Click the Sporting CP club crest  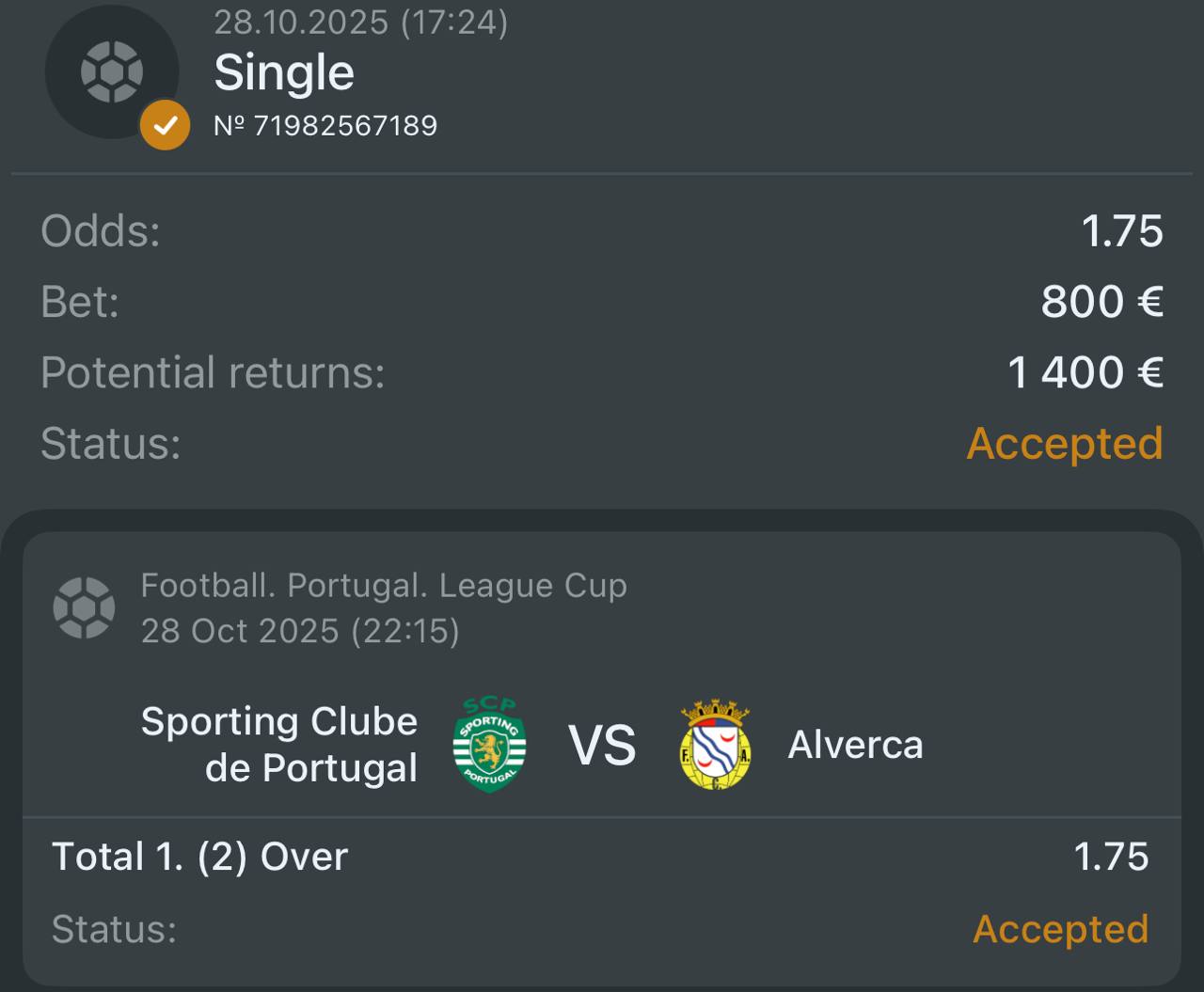click(489, 745)
